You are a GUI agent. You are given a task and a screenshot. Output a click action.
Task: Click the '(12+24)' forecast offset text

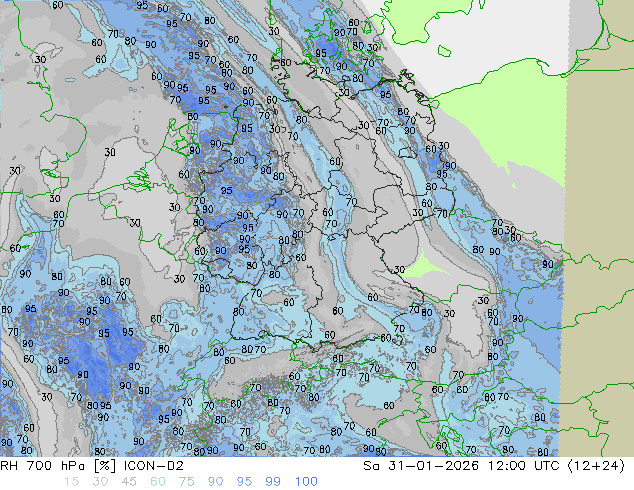coord(596,466)
